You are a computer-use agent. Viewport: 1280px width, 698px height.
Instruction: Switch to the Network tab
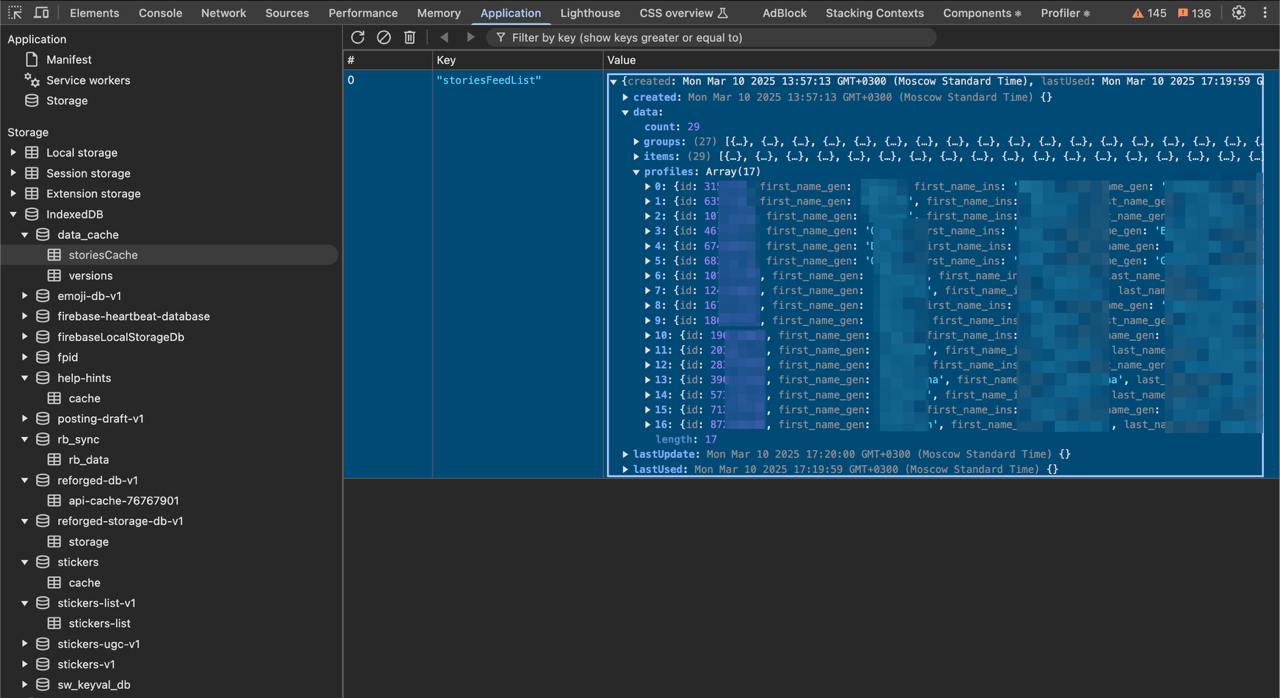223,13
